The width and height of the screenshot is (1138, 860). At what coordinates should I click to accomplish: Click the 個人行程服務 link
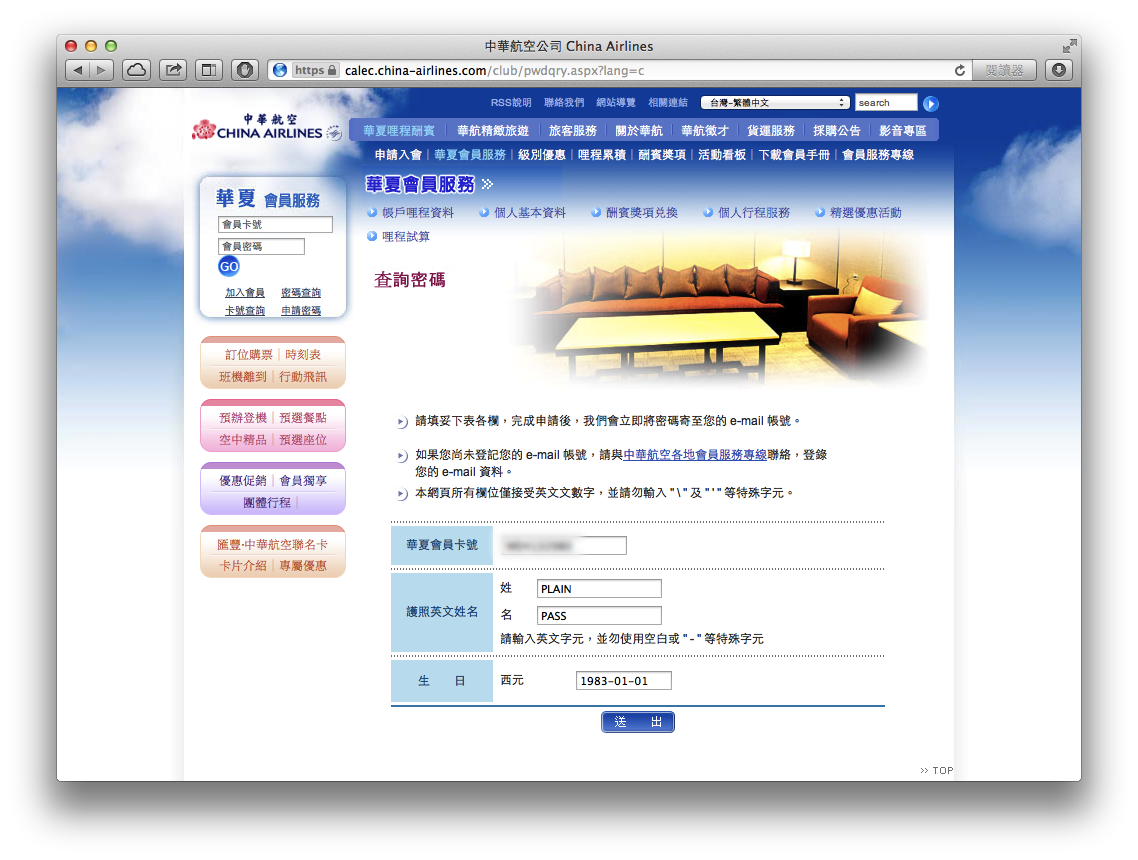pos(753,213)
